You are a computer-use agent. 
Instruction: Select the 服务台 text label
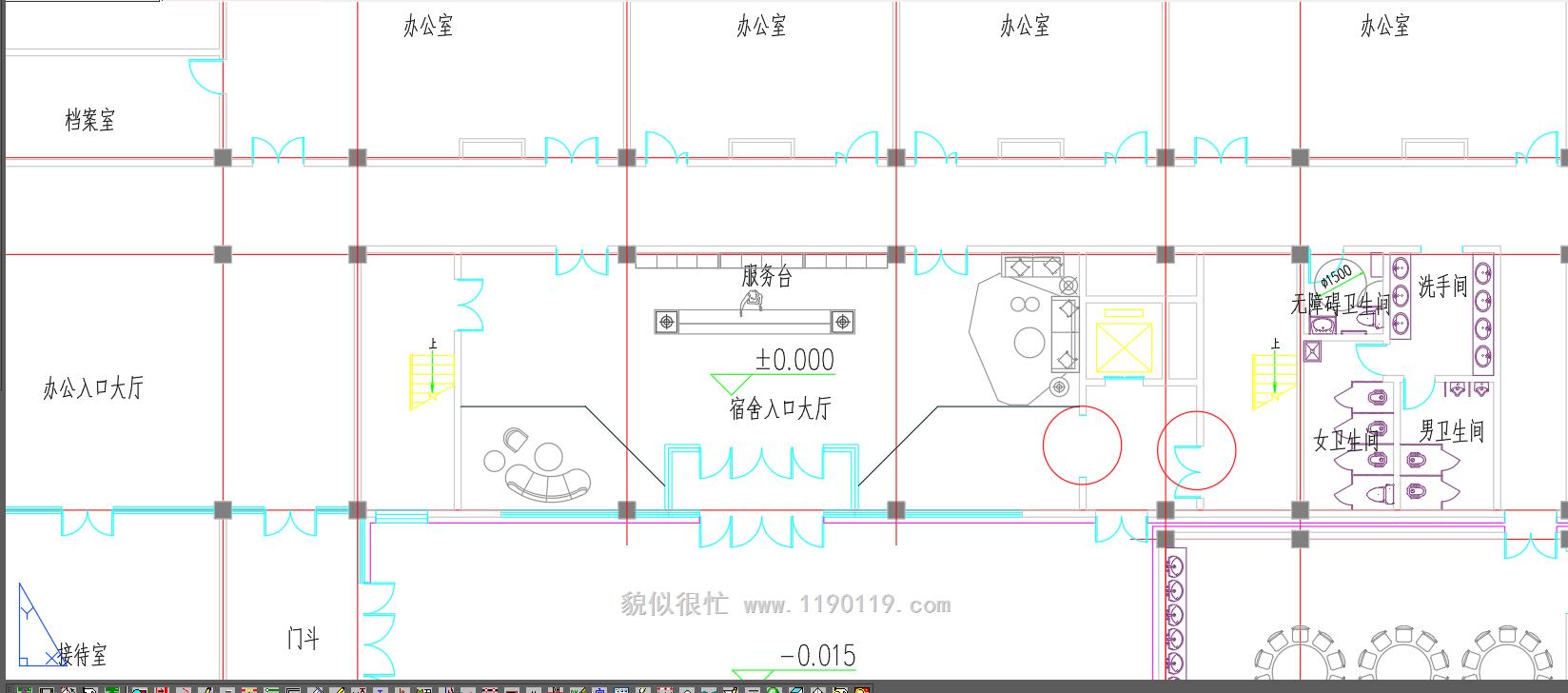point(767,277)
